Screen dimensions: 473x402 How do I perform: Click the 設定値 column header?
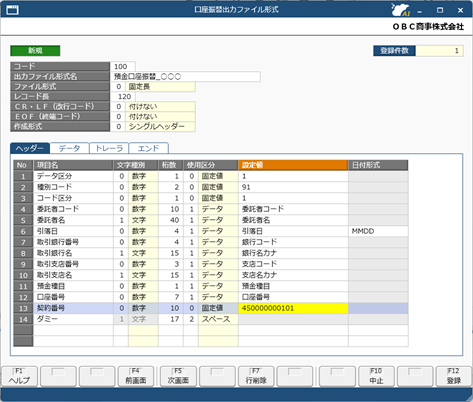[293, 165]
